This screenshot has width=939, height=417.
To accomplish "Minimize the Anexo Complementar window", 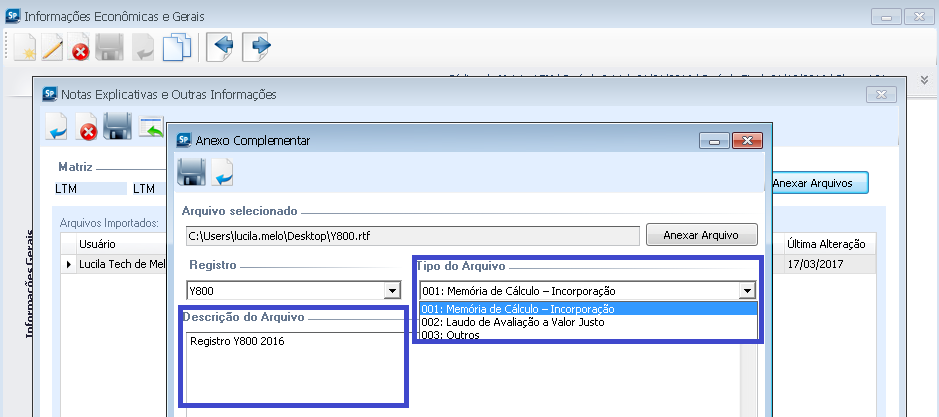I will pos(714,141).
